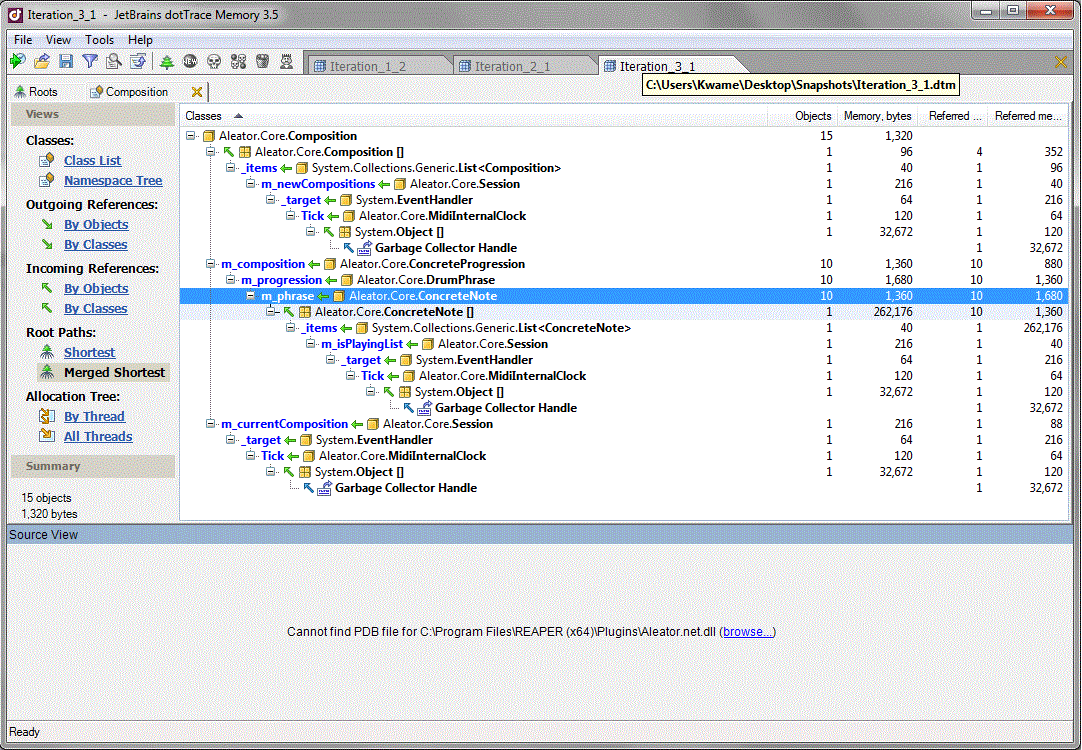Click the roots green tree toolbar icon
Viewport: 1082px width, 750px height.
[x=166, y=62]
